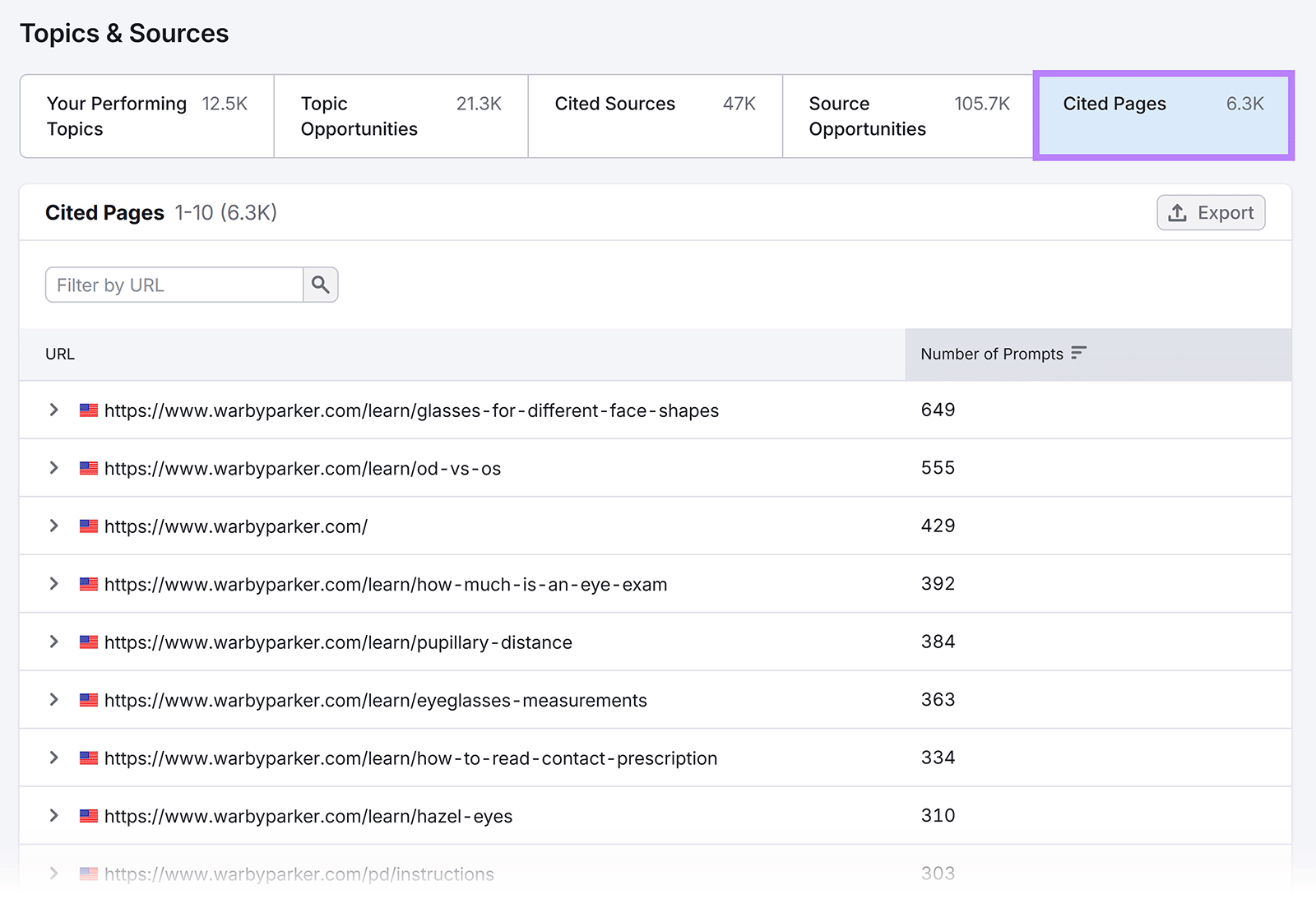The image size is (1316, 899).
Task: Expand the hazel-eyes row
Action: tap(54, 815)
